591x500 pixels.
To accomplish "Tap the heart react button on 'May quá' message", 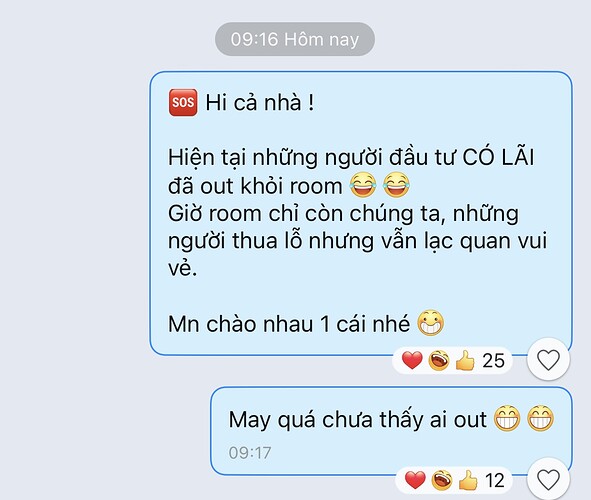I will 548,479.
